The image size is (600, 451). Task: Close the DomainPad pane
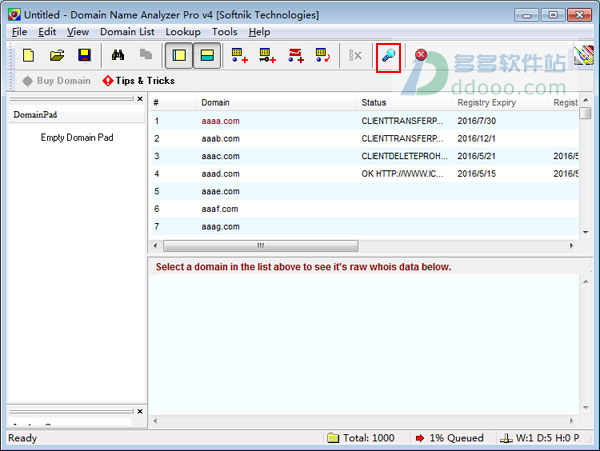pyautogui.click(x=140, y=99)
